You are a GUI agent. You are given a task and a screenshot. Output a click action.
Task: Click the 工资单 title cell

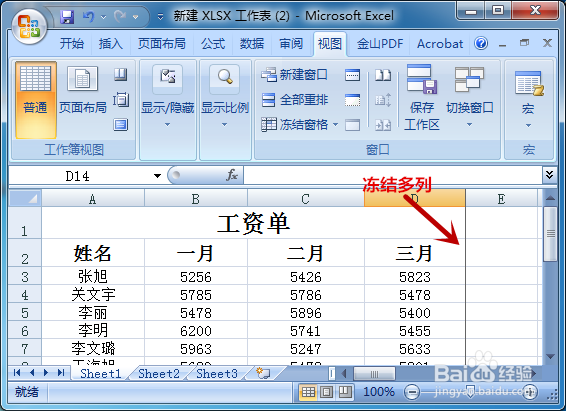click(253, 223)
